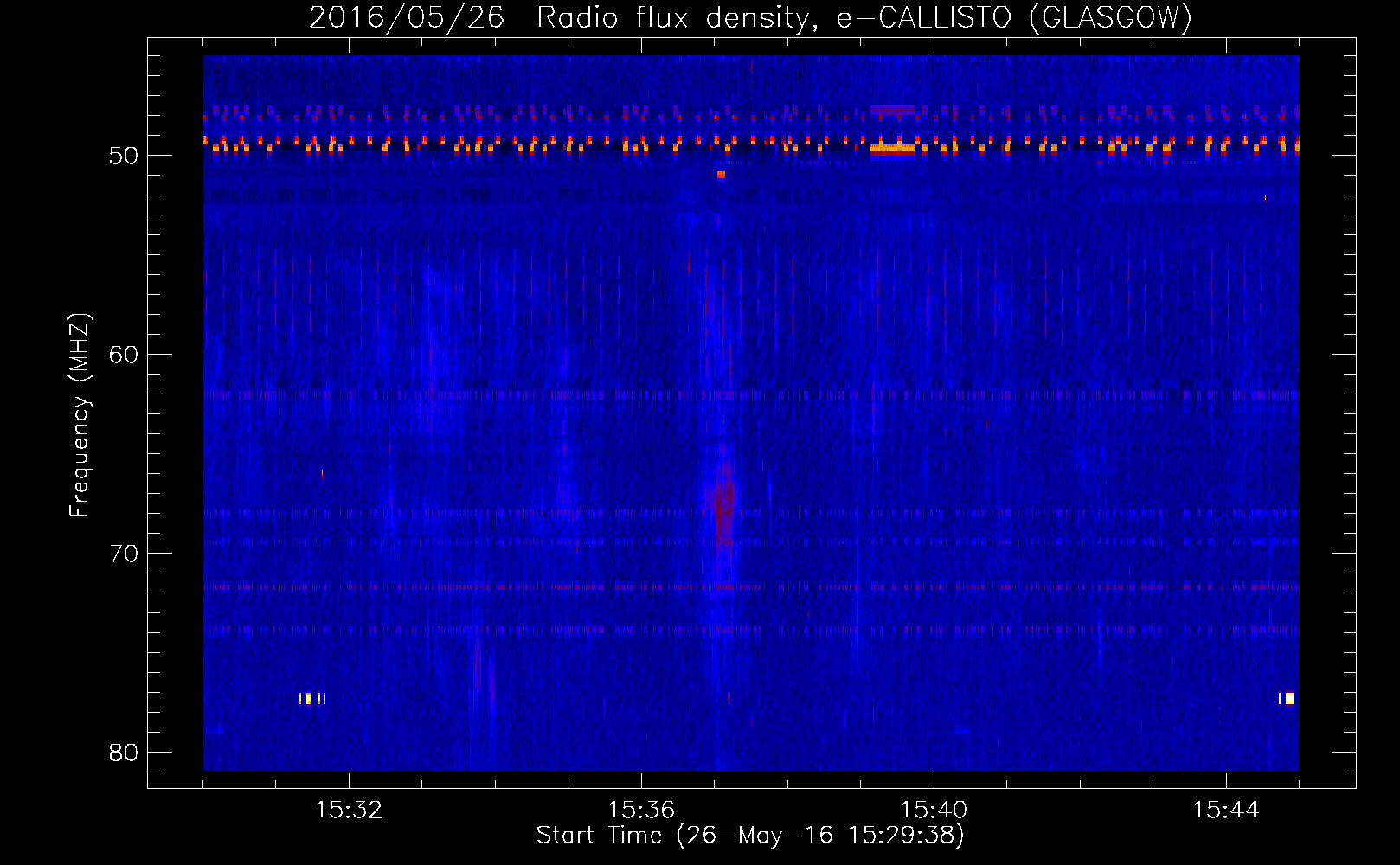Click the 60 frequency tick label
This screenshot has width=1400, height=865.
click(124, 355)
